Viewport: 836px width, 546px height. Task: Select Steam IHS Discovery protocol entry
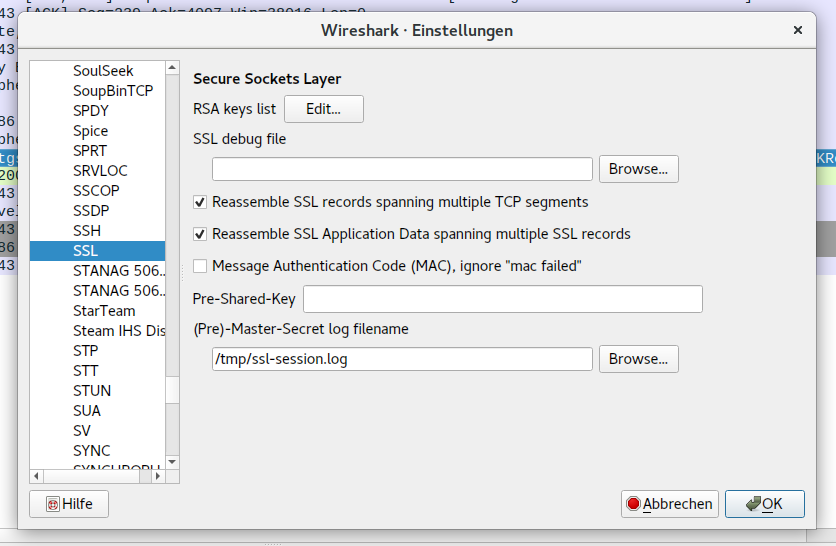point(118,331)
